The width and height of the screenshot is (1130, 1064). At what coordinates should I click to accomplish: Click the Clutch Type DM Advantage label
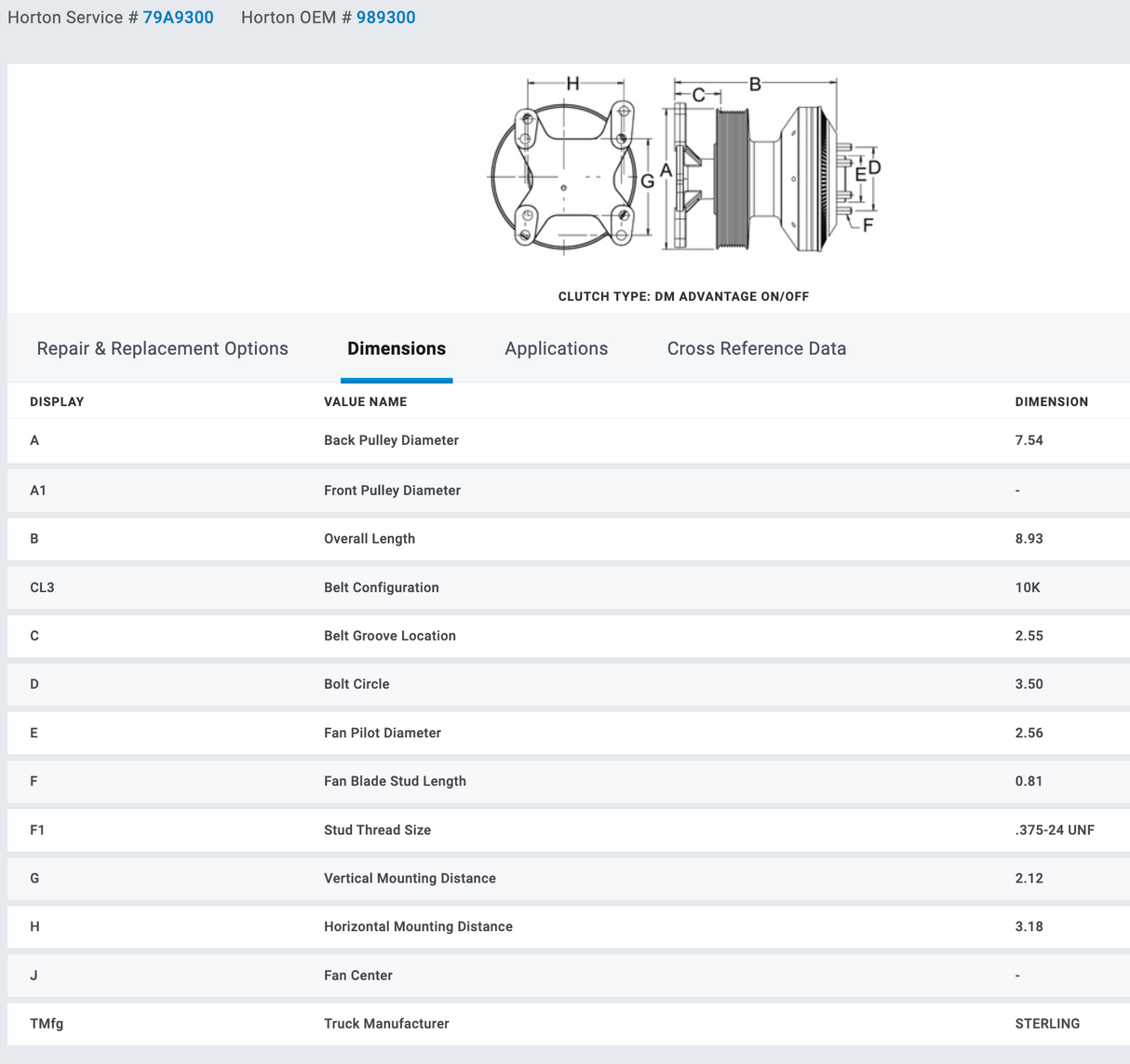(x=683, y=297)
